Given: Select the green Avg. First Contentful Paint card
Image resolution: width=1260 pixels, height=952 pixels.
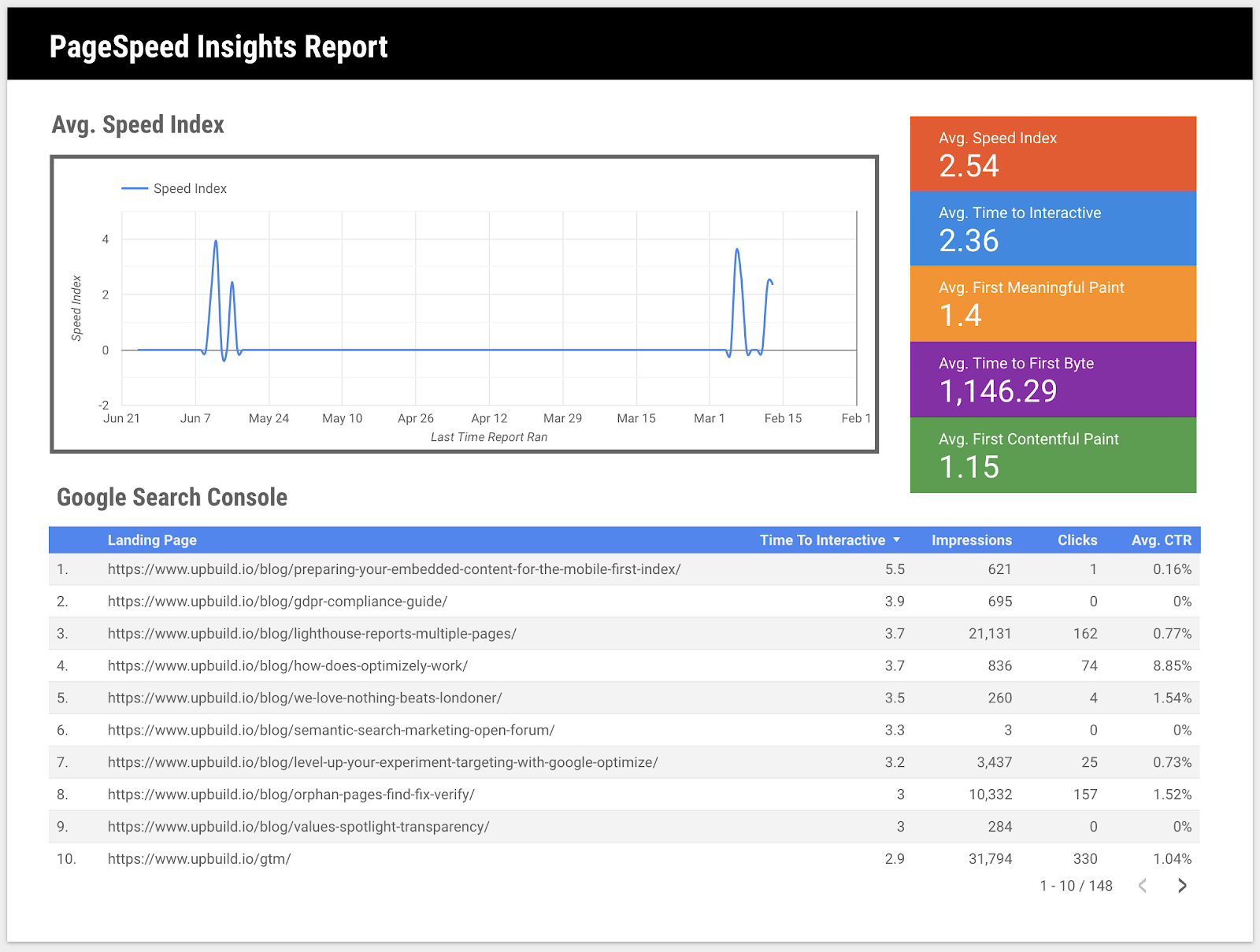Looking at the screenshot, I should tap(1053, 455).
